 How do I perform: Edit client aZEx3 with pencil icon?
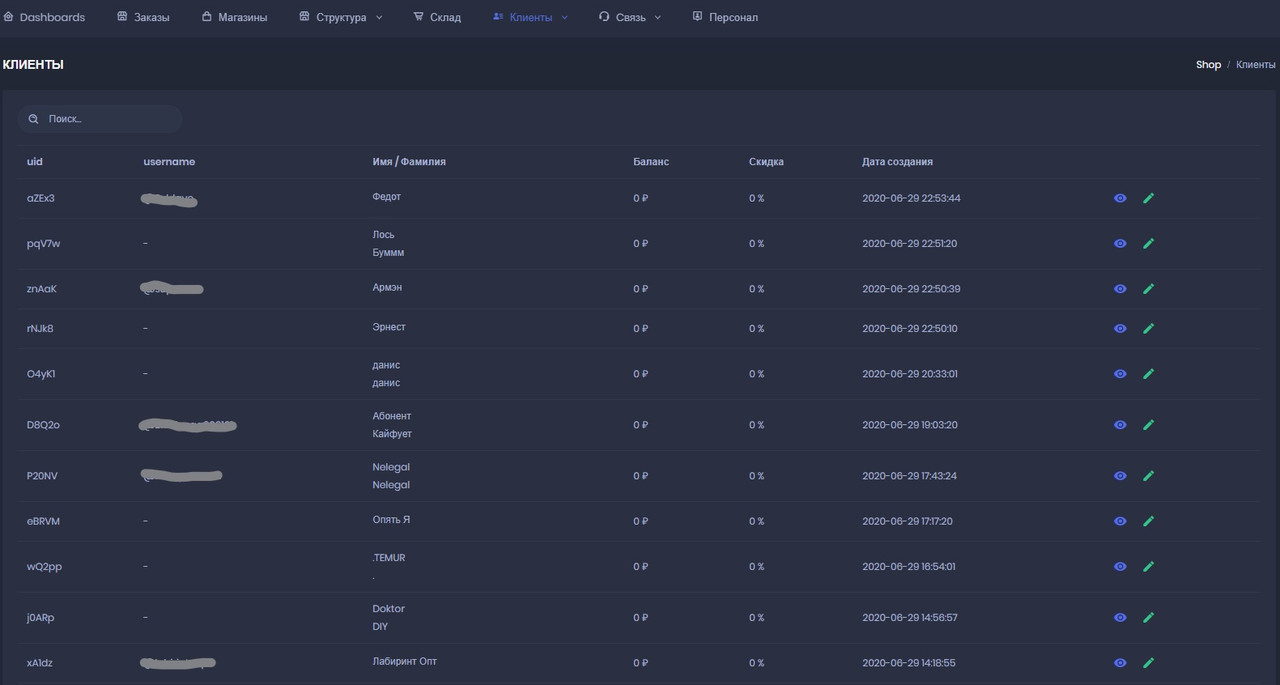click(x=1148, y=198)
